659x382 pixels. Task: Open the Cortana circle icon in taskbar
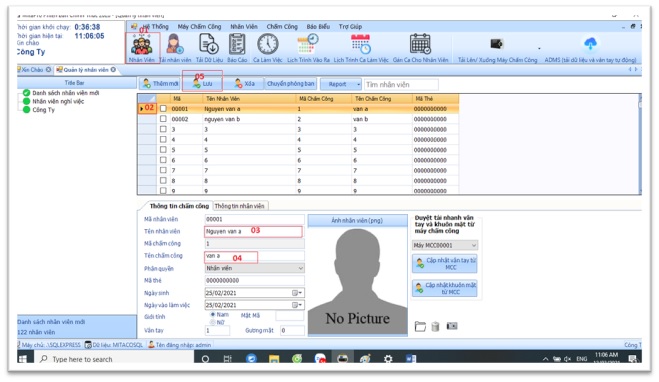tap(205, 359)
